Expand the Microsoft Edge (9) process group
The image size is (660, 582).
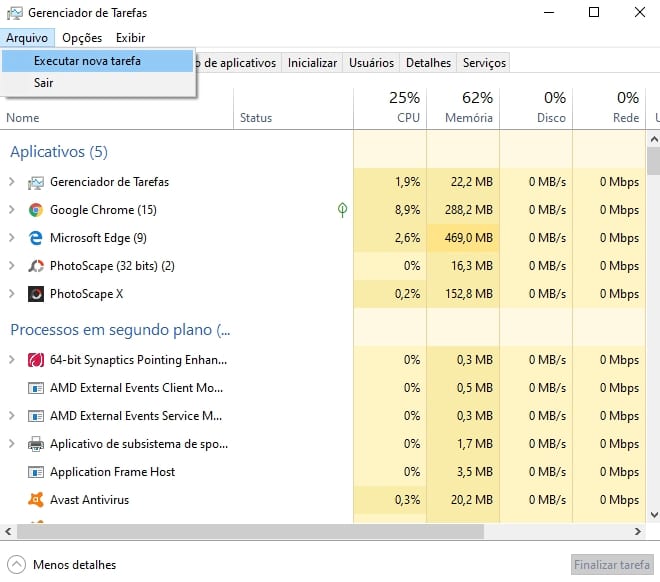click(x=12, y=238)
